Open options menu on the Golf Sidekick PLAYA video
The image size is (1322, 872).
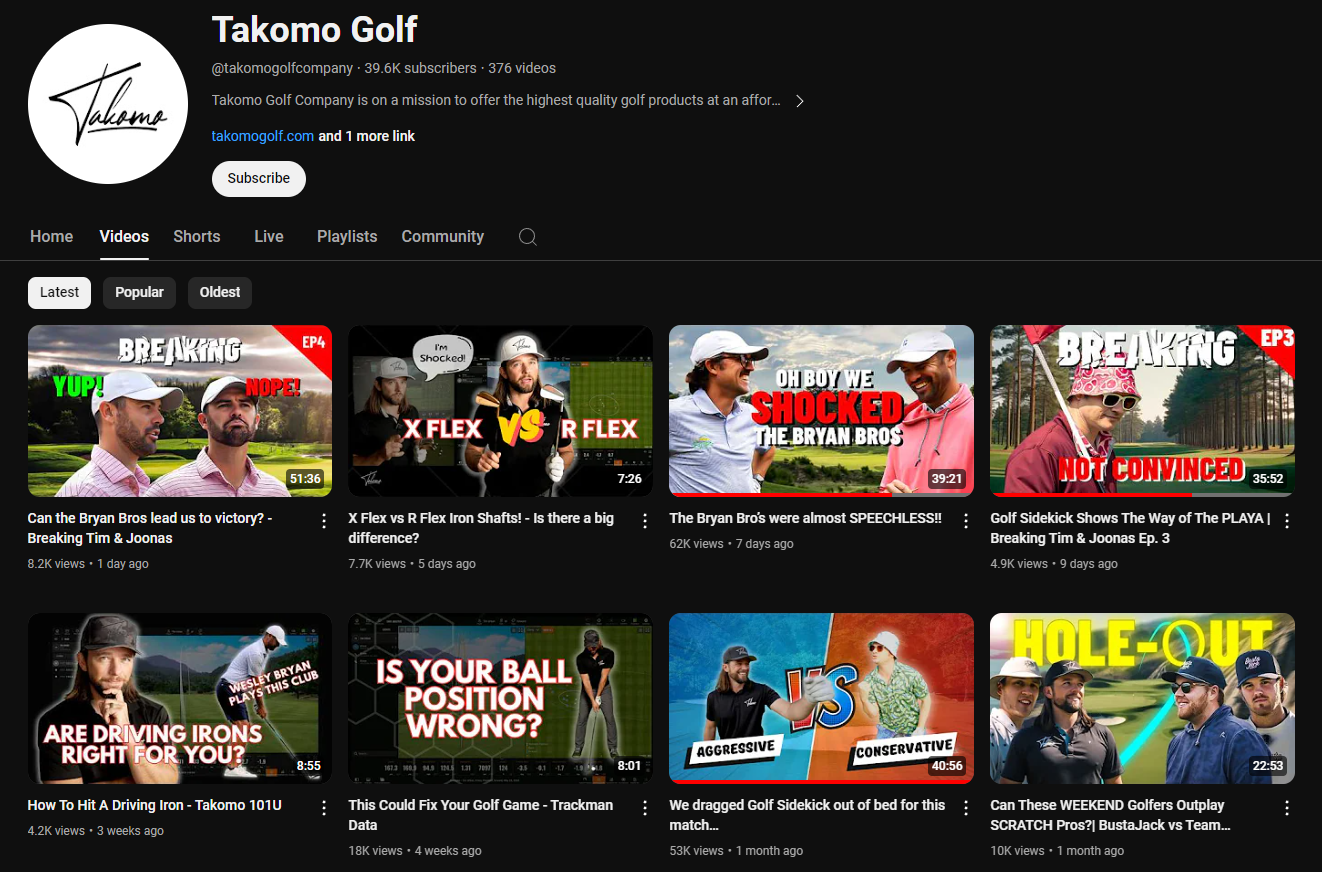[x=1287, y=520]
